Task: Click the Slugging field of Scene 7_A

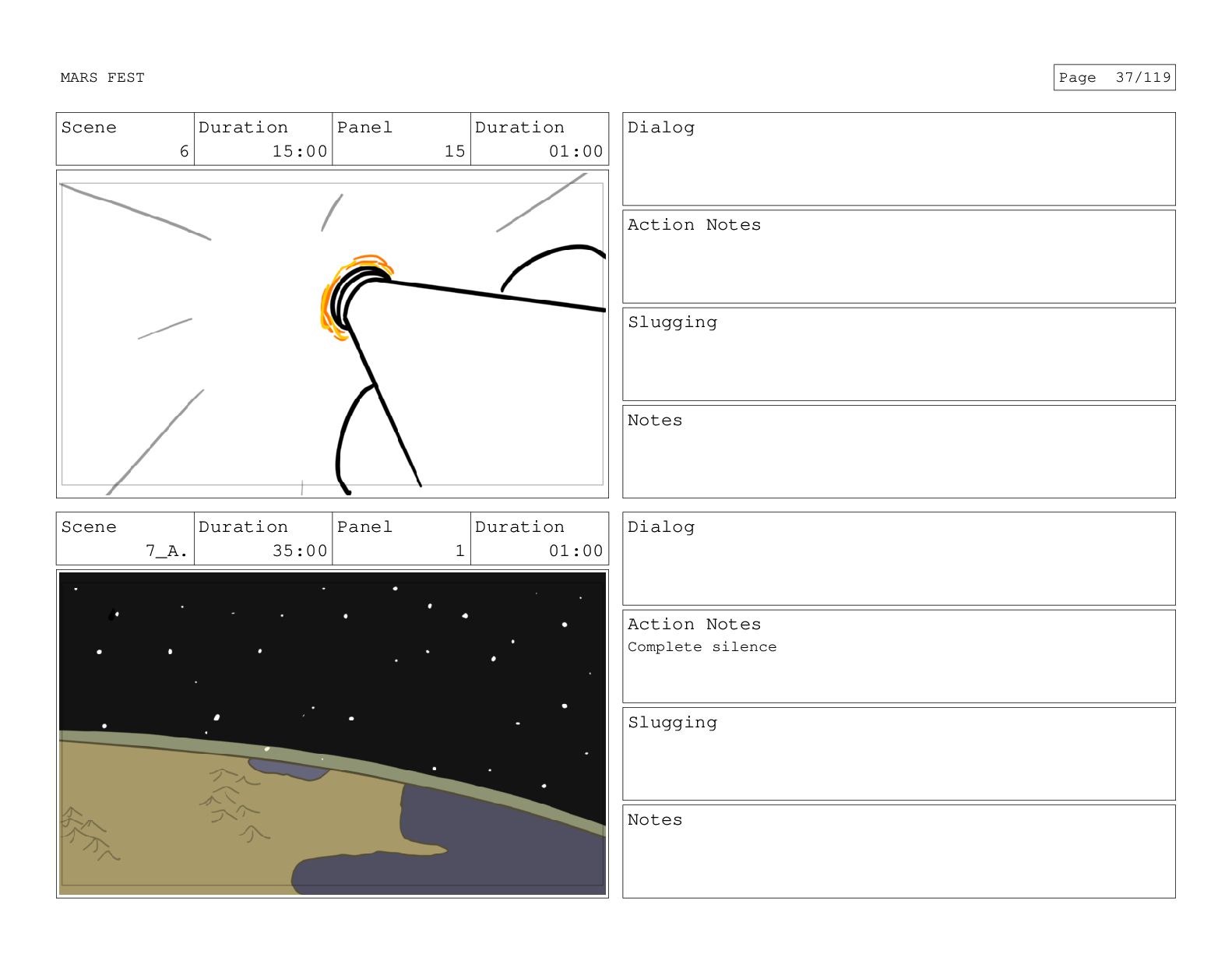Action: [899, 754]
